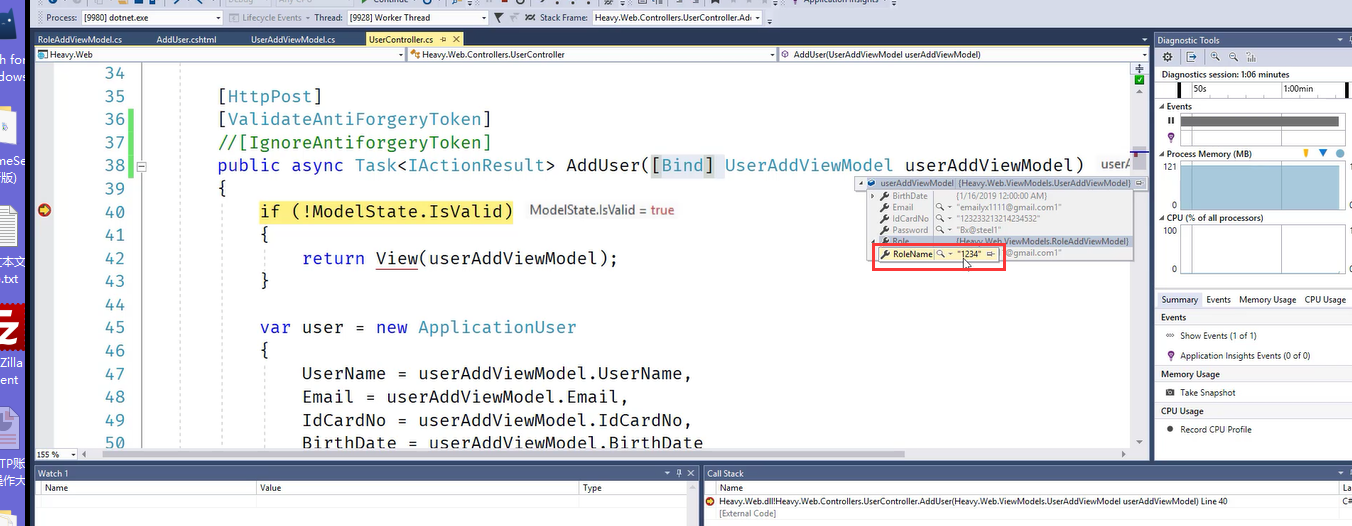This screenshot has width=1352, height=526.
Task: Click Record CPU Profile link
Action: pos(1217,429)
